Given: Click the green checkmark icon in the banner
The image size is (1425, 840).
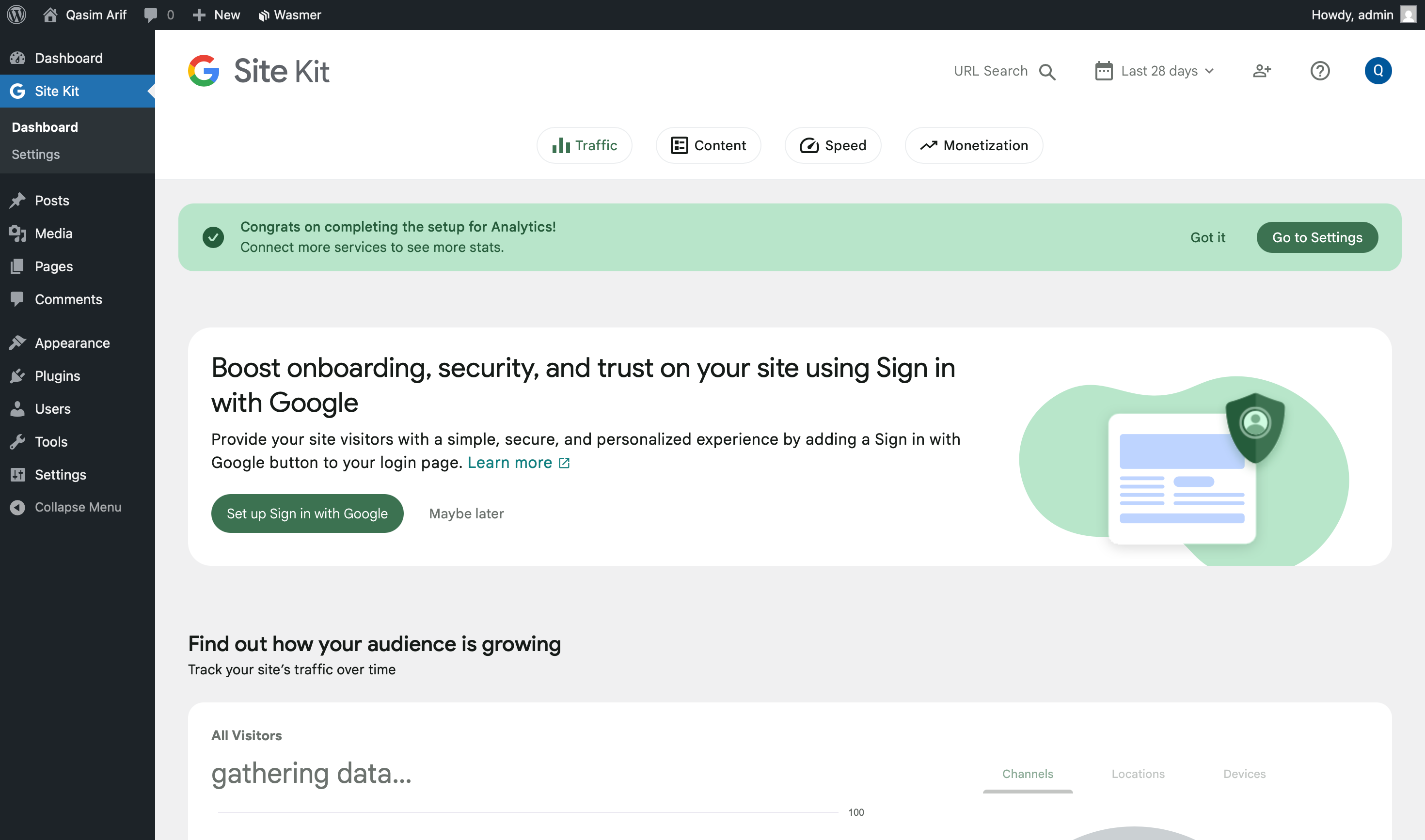Looking at the screenshot, I should (x=213, y=237).
